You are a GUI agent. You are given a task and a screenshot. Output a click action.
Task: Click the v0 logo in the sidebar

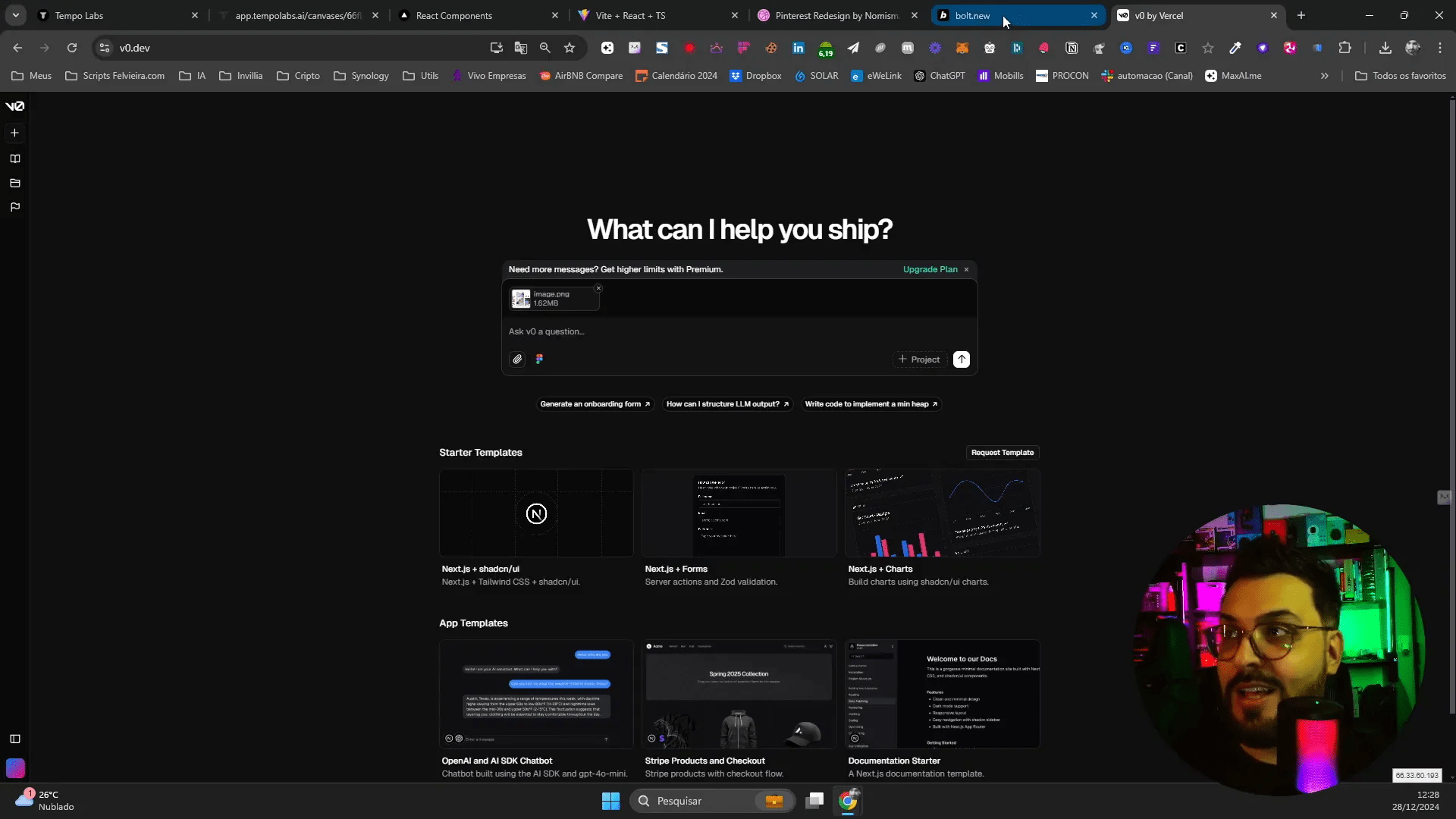pos(15,106)
